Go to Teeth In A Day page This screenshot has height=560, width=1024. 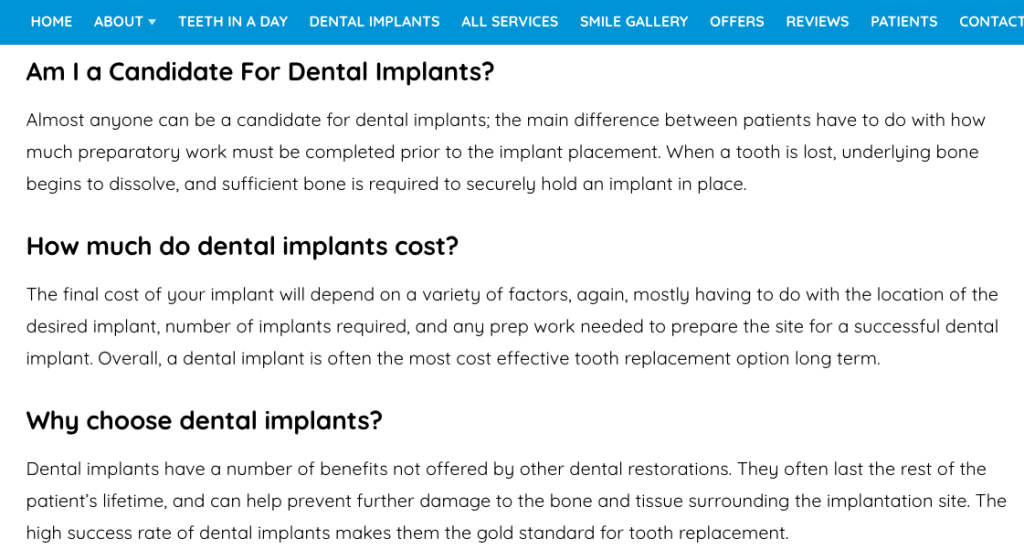click(x=233, y=22)
